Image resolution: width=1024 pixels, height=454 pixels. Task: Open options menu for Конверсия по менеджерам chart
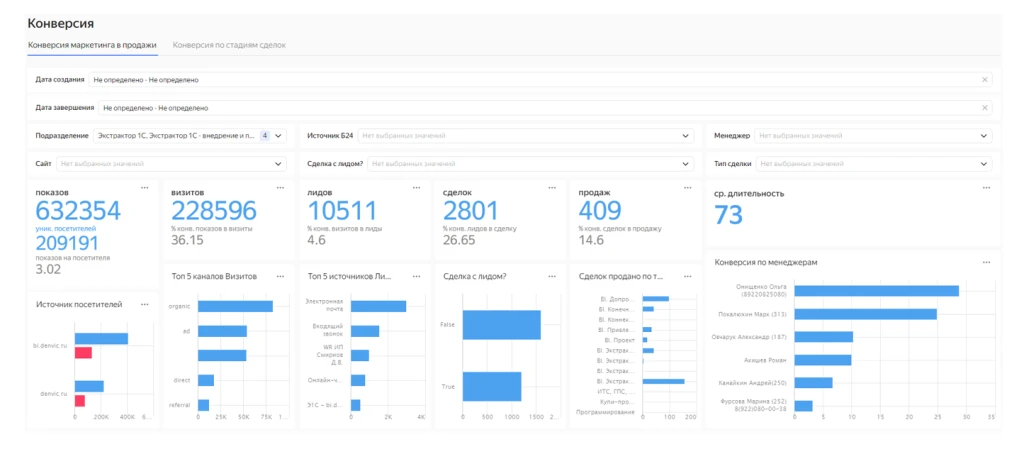(986, 262)
